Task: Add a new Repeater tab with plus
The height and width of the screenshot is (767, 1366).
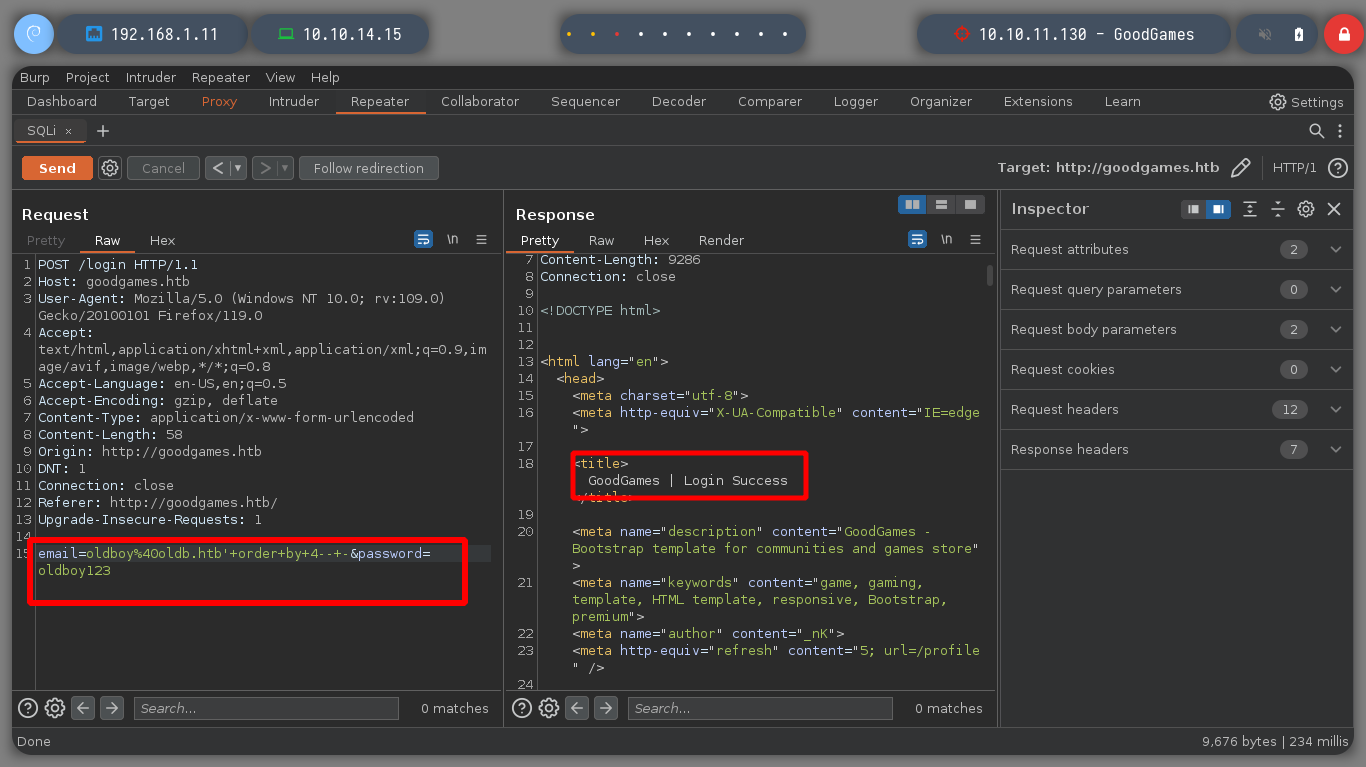Action: click(x=103, y=131)
